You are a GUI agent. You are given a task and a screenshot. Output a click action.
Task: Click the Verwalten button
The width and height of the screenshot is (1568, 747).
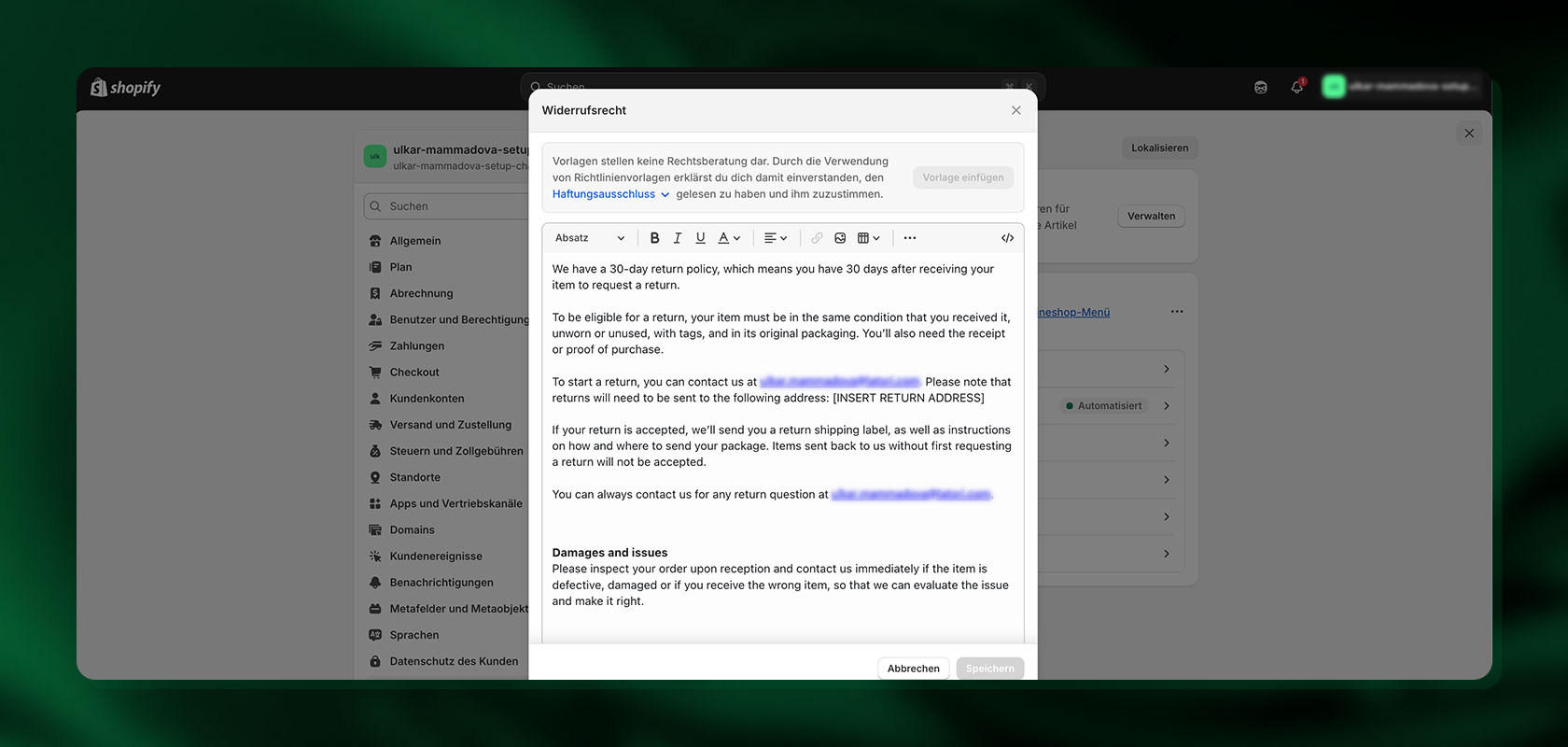[1151, 216]
